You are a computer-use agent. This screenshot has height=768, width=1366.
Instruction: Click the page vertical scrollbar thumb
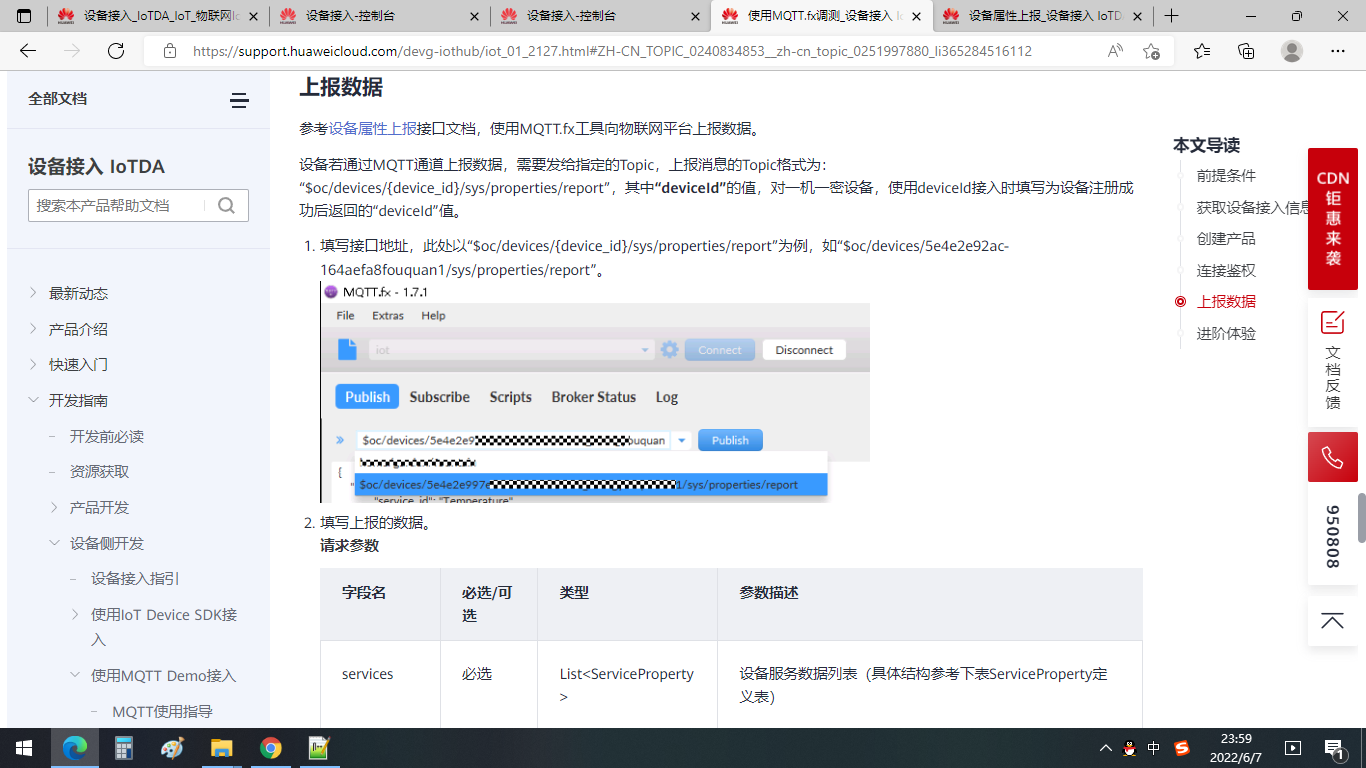click(x=1361, y=518)
